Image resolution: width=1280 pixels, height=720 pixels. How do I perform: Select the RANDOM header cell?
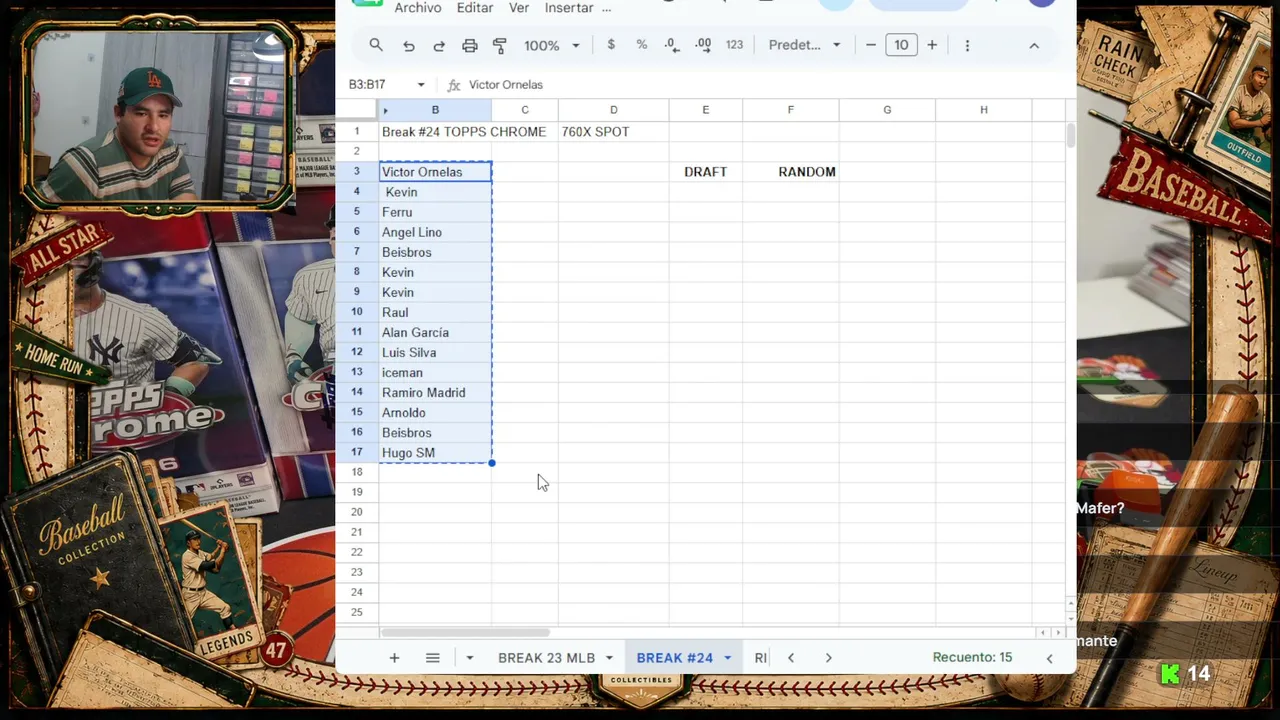pyautogui.click(x=791, y=172)
